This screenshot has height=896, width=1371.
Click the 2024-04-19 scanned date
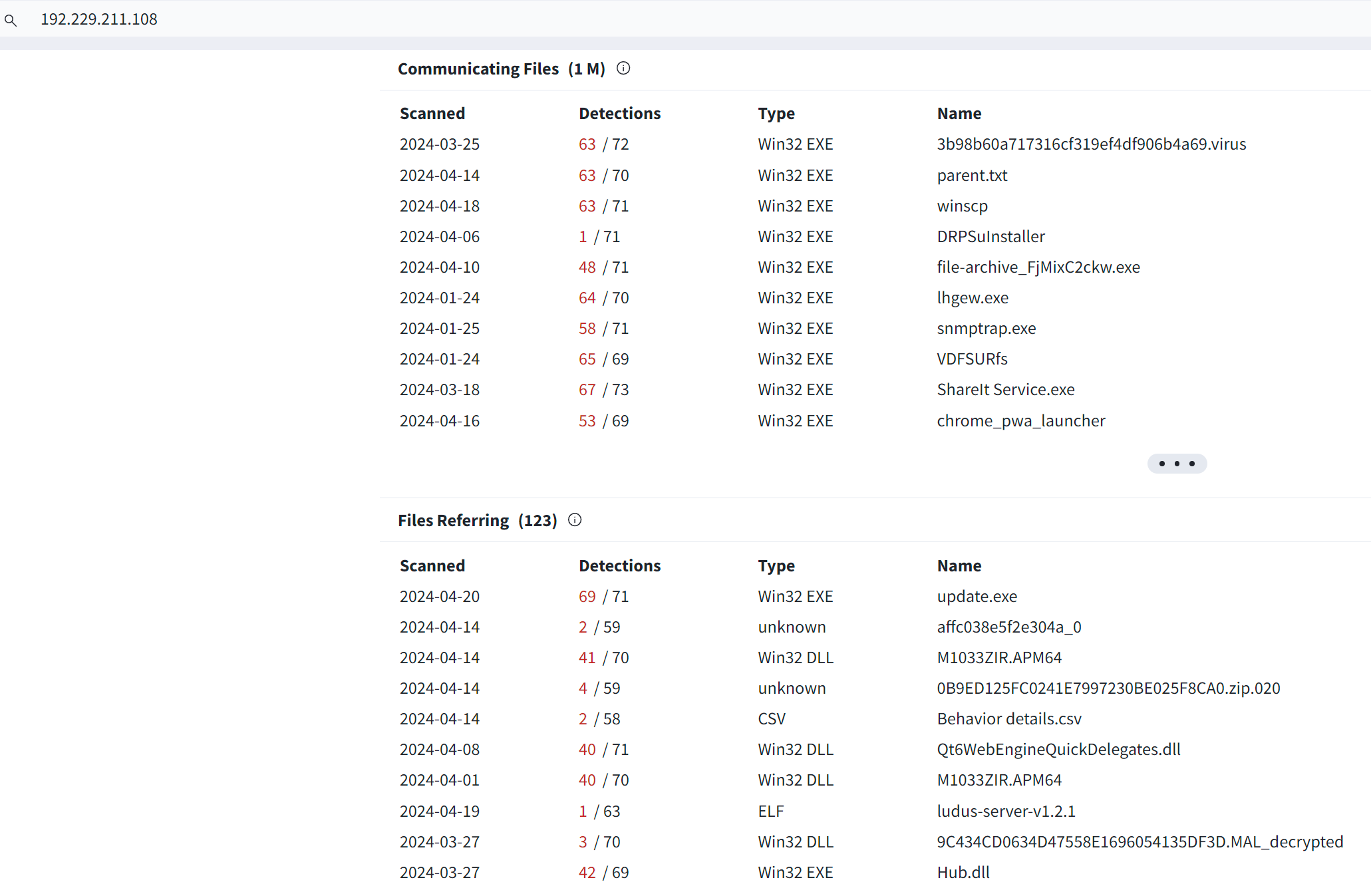(439, 812)
